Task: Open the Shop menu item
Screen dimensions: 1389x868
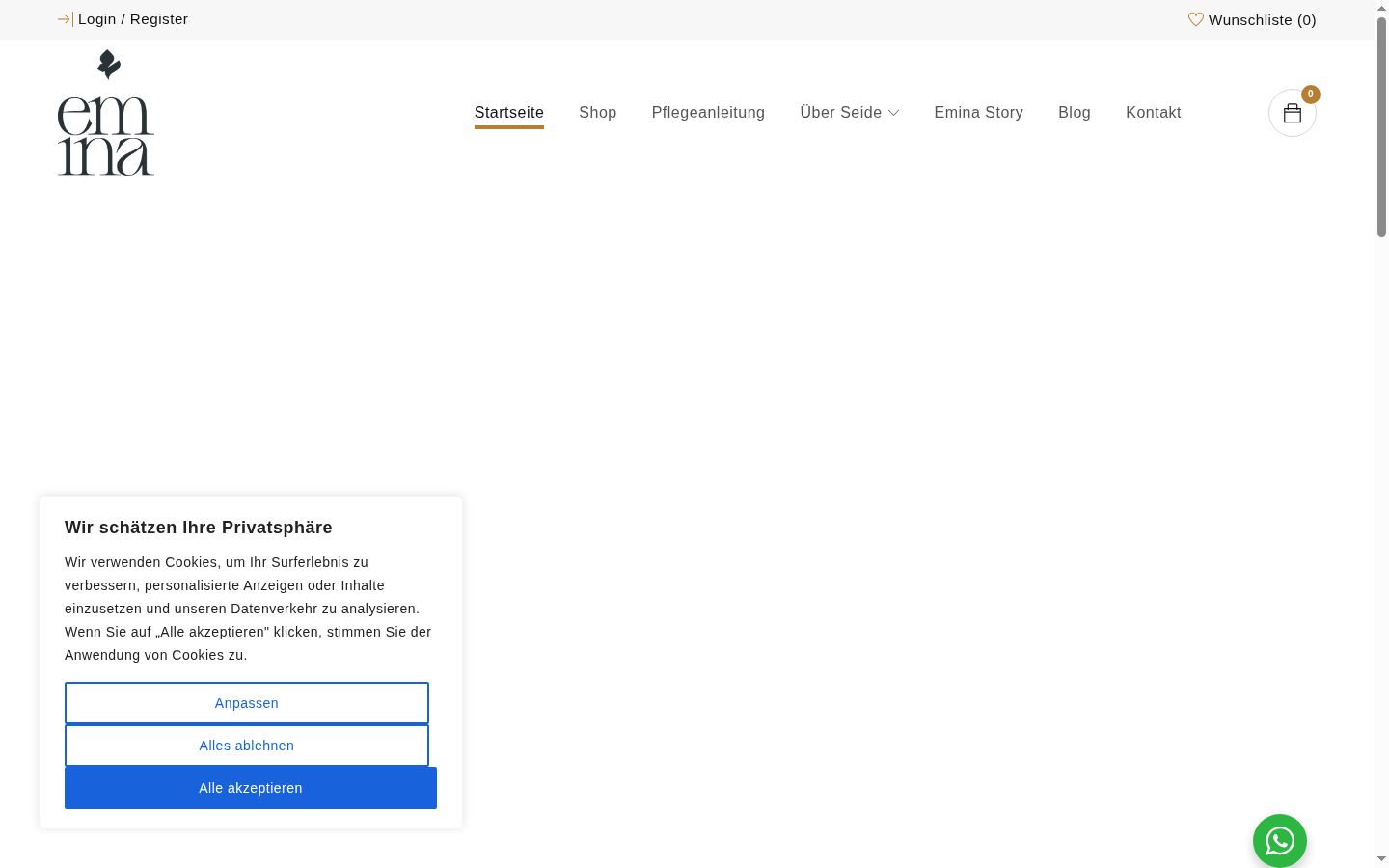Action: pos(598,113)
